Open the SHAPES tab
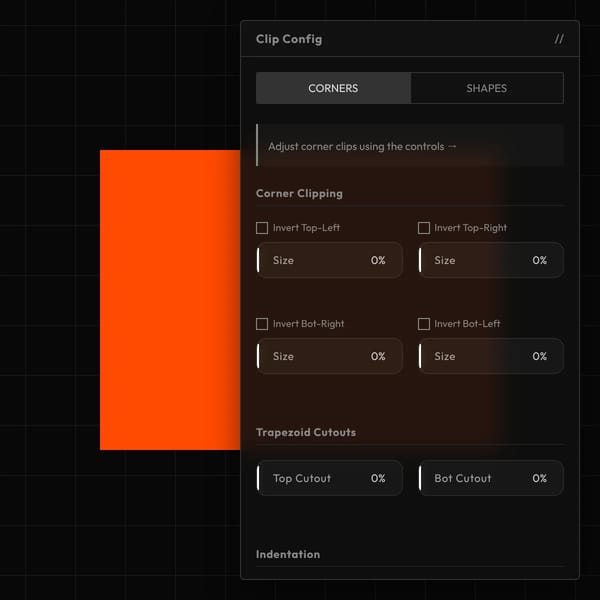 [487, 88]
